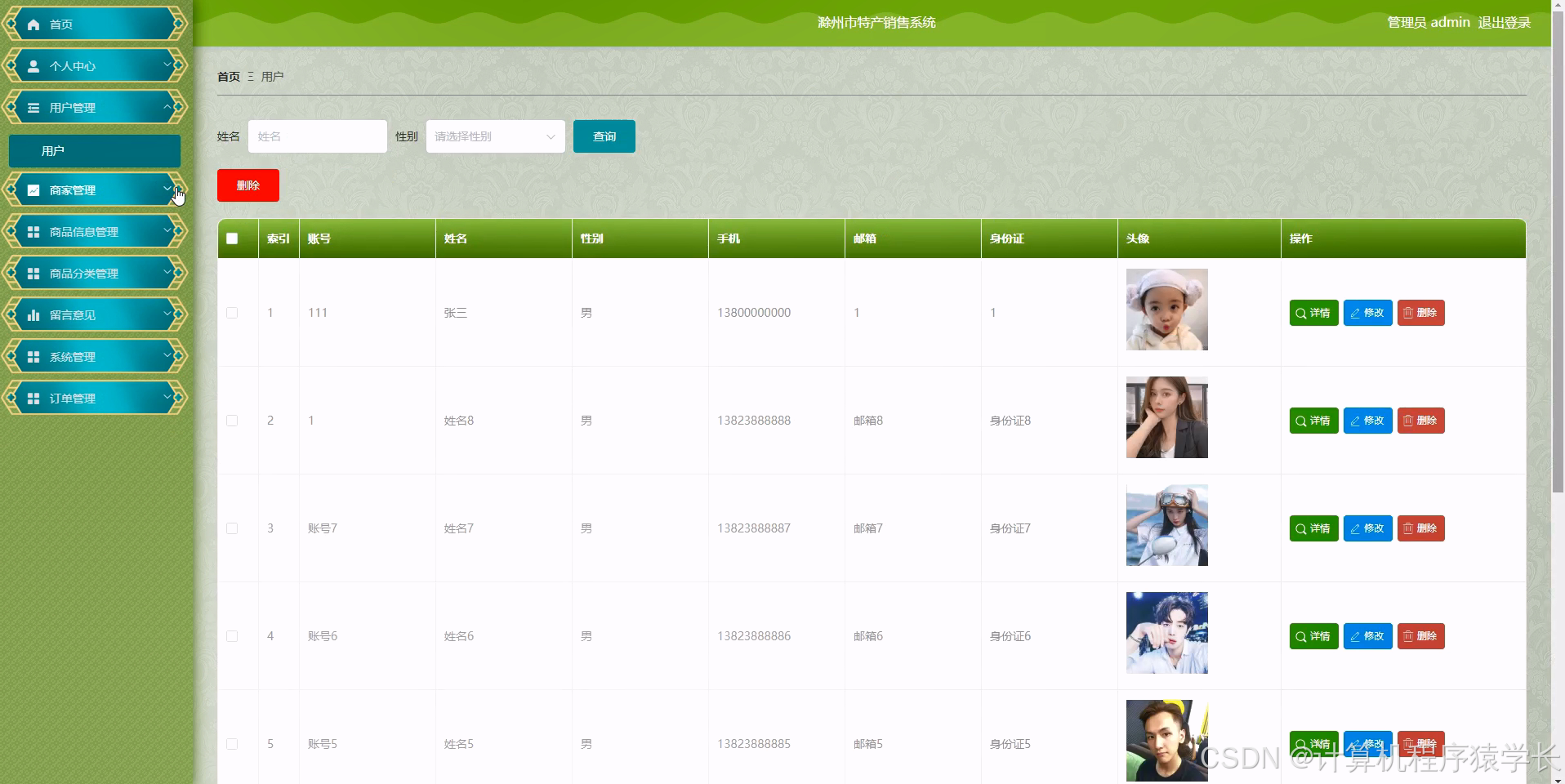The height and width of the screenshot is (784, 1565).
Task: Open the 系统管理 sidebar menu
Action: click(x=95, y=357)
